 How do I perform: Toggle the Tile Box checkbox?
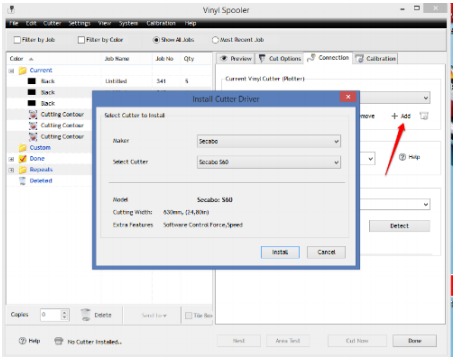point(189,315)
